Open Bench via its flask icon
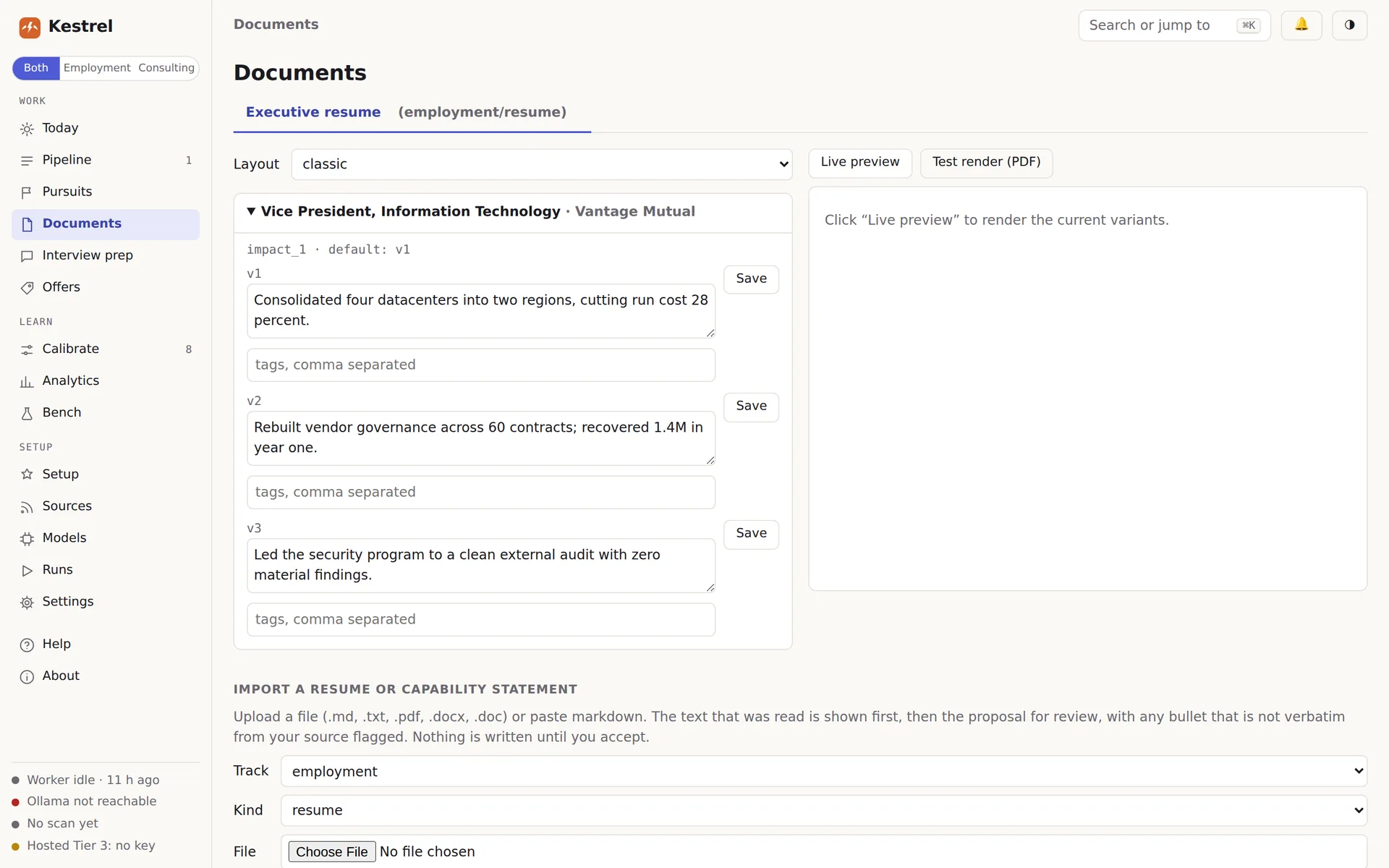 27,413
